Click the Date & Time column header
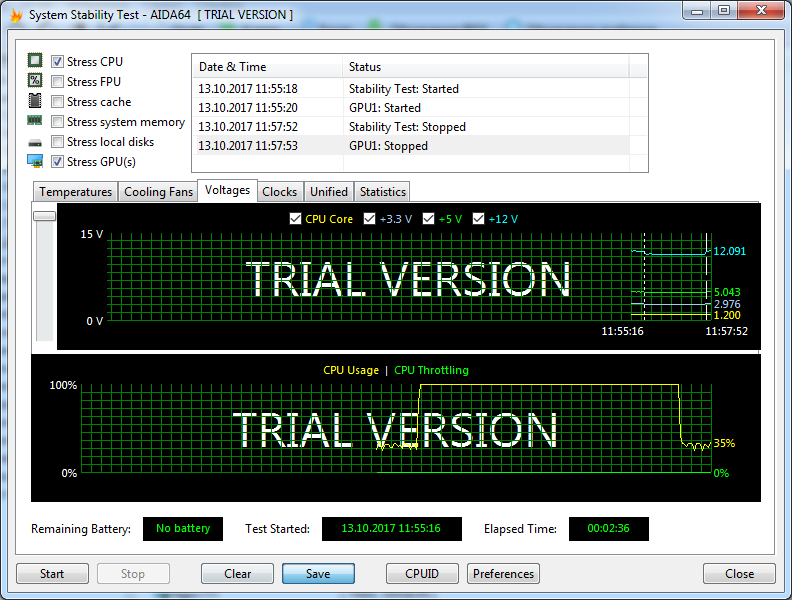The width and height of the screenshot is (792, 600). click(267, 67)
